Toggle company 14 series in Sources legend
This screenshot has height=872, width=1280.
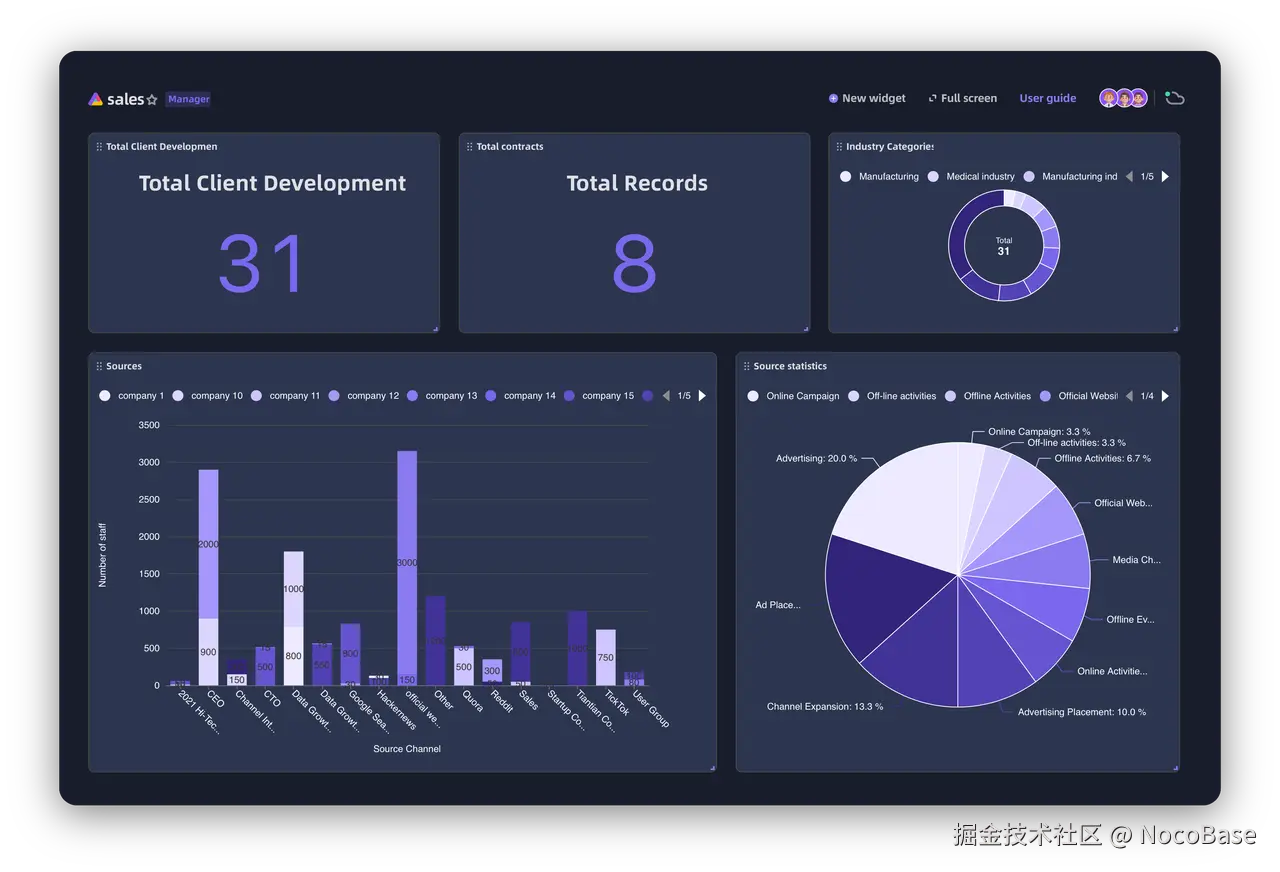[520, 396]
